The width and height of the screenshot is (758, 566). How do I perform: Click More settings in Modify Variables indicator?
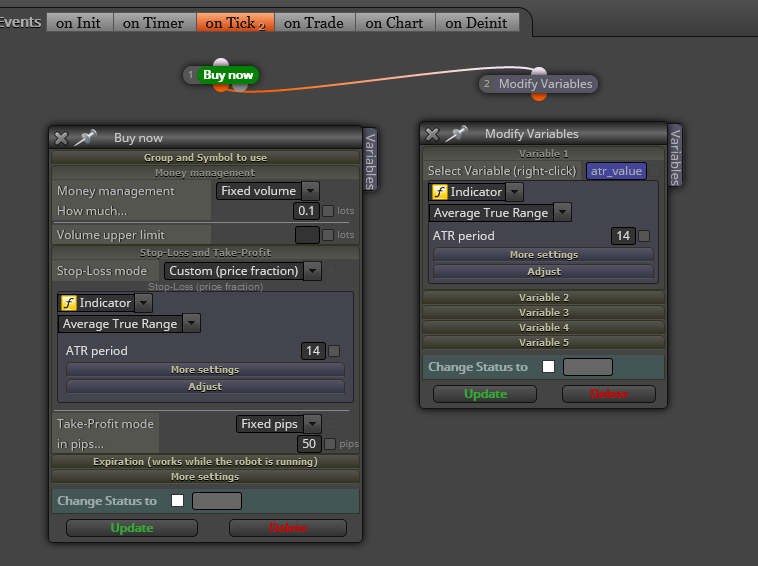tap(544, 255)
